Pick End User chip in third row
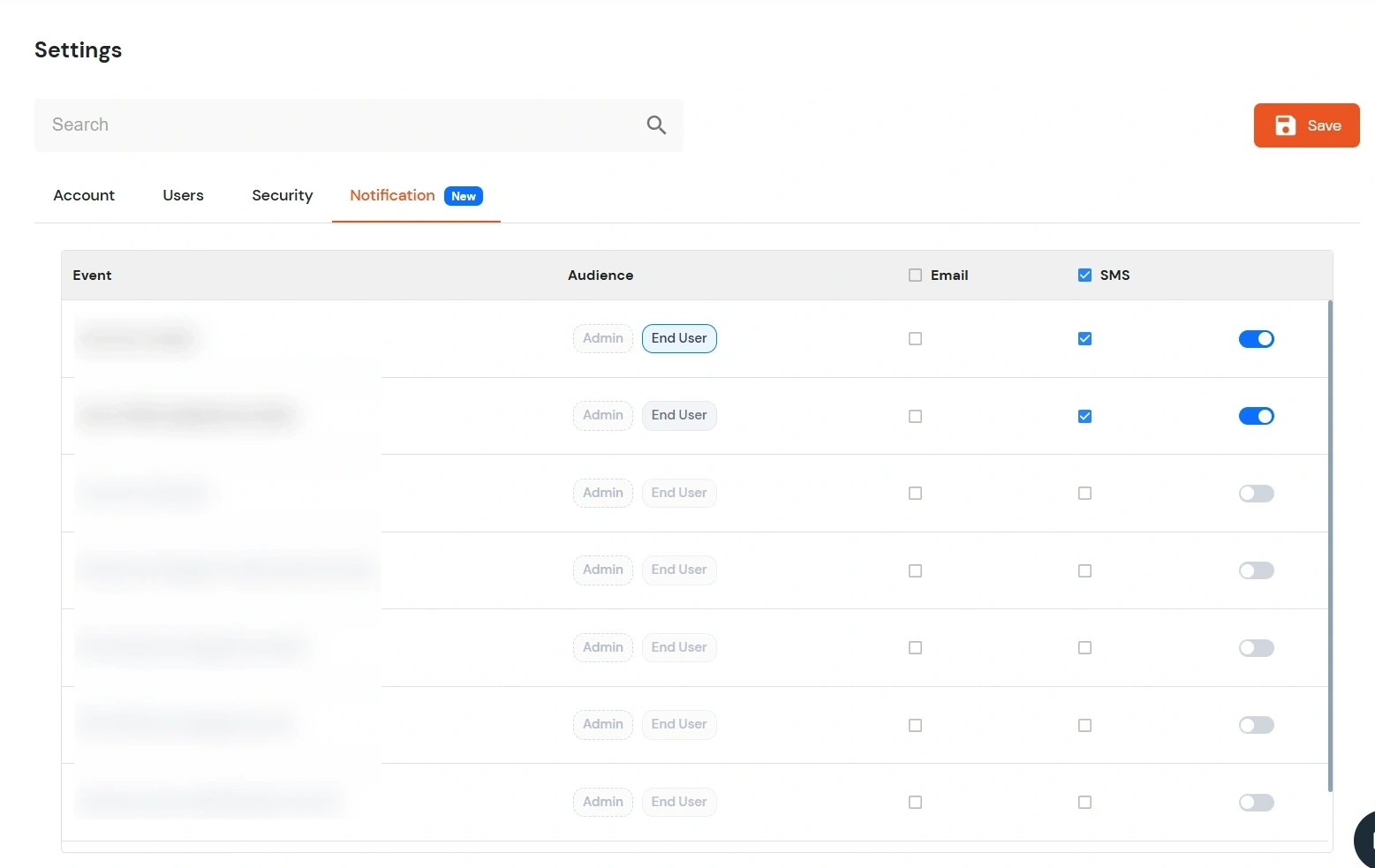Image resolution: width=1375 pixels, height=868 pixels. pos(679,493)
